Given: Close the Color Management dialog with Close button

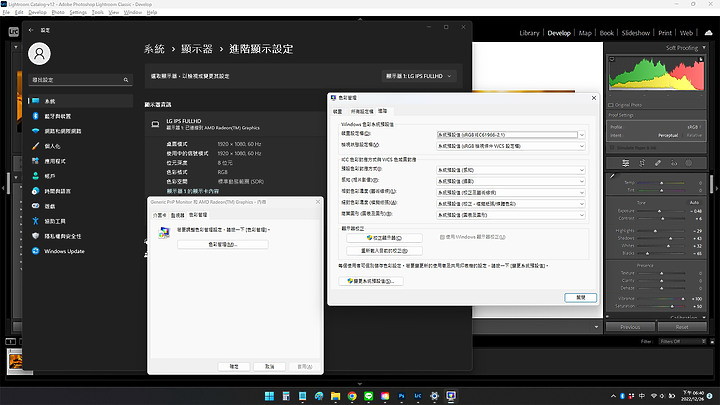Looking at the screenshot, I should click(x=580, y=298).
